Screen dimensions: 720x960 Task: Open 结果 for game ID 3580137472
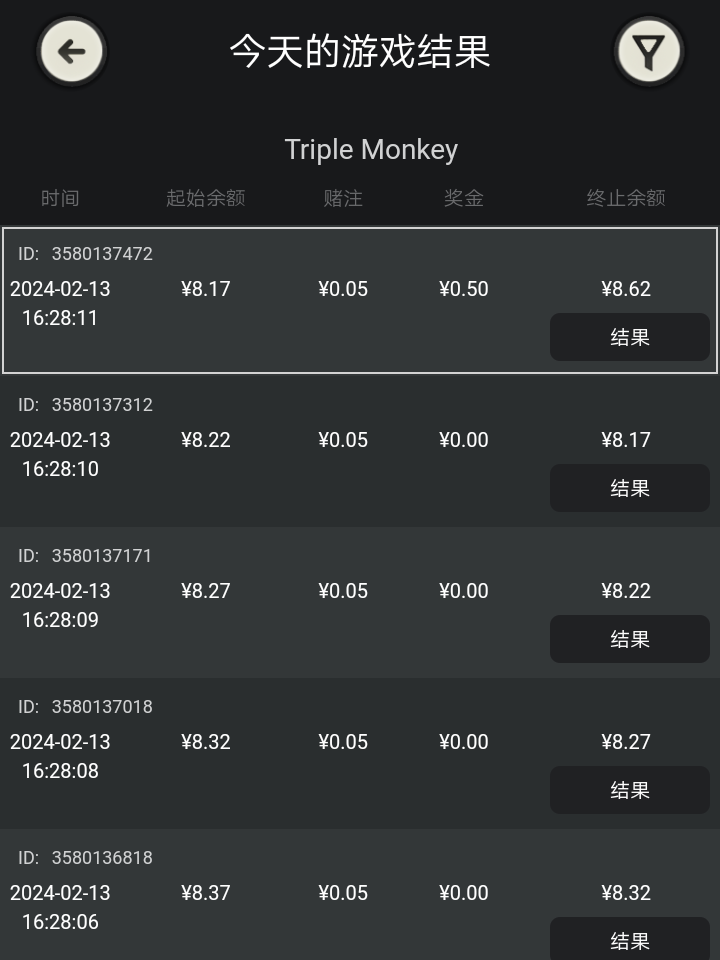629,337
